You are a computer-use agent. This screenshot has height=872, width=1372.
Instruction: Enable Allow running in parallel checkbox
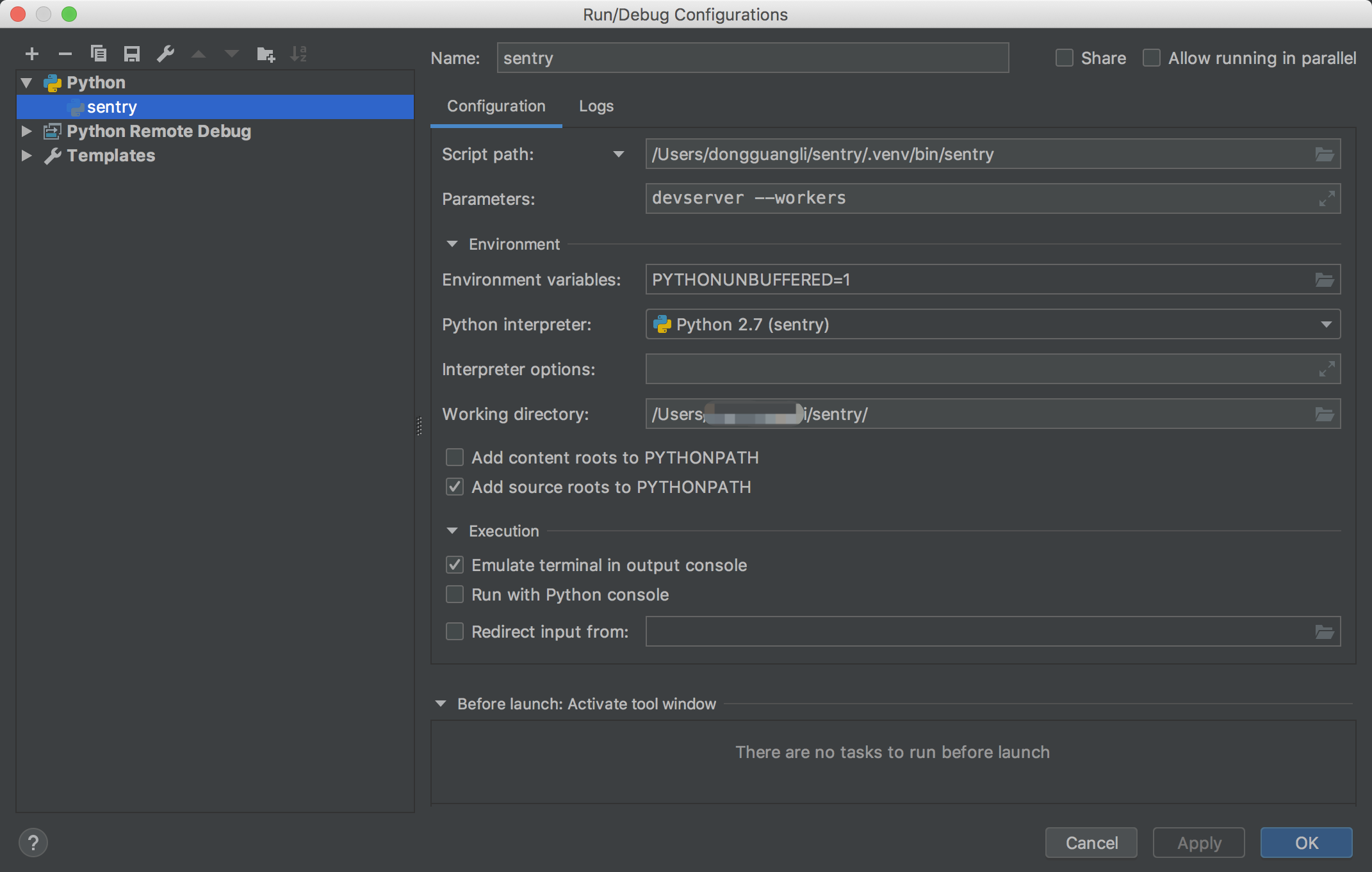click(1152, 58)
